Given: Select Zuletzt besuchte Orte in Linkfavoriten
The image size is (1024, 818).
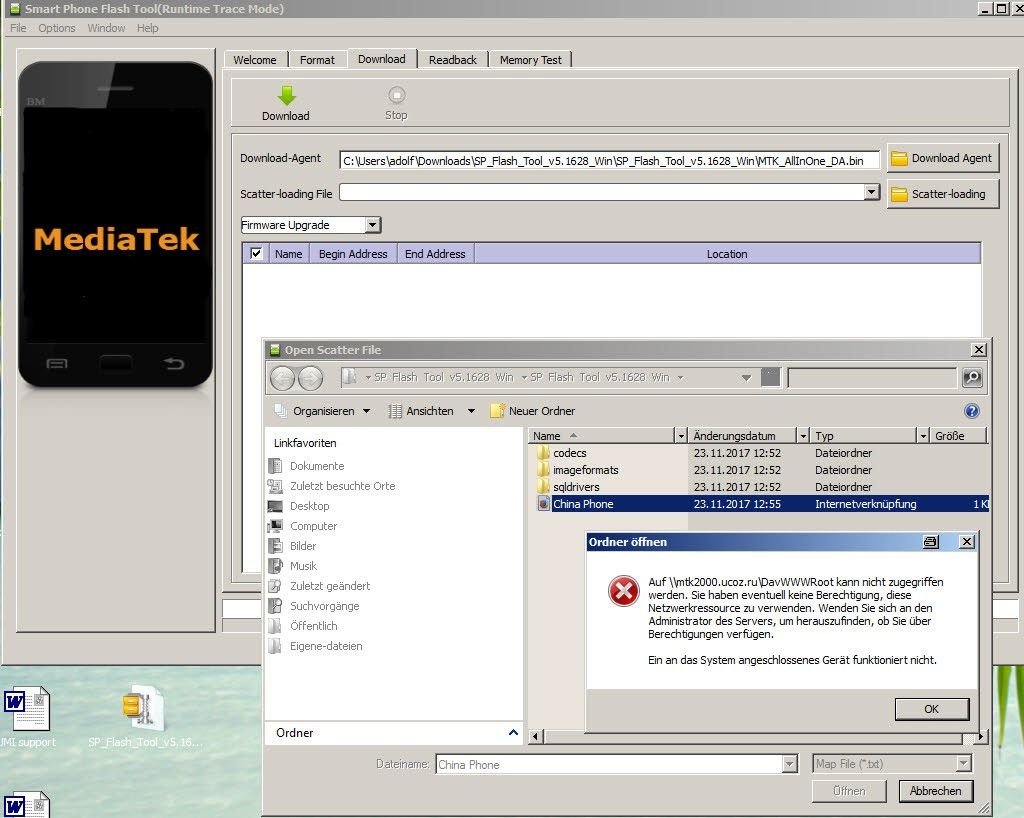Looking at the screenshot, I should [342, 486].
